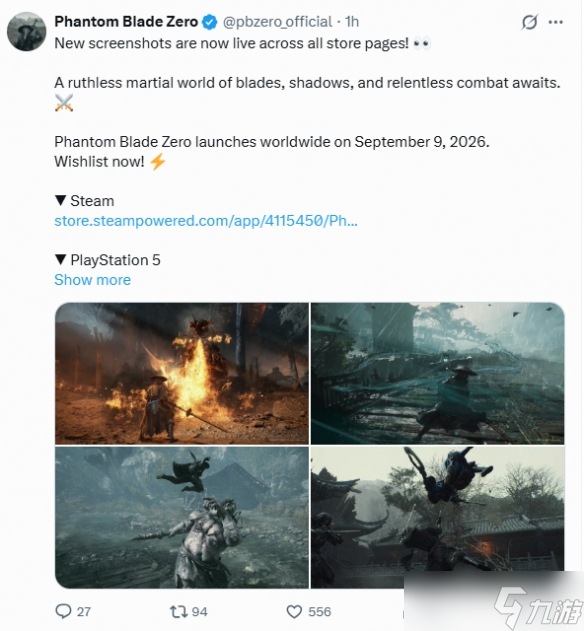Open the flipping warrior temple screenshot
584x631 pixels.
click(x=437, y=509)
